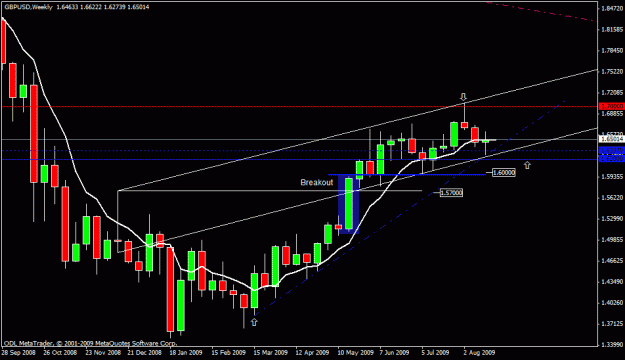Click the 1.84720 price axis label

point(613,8)
